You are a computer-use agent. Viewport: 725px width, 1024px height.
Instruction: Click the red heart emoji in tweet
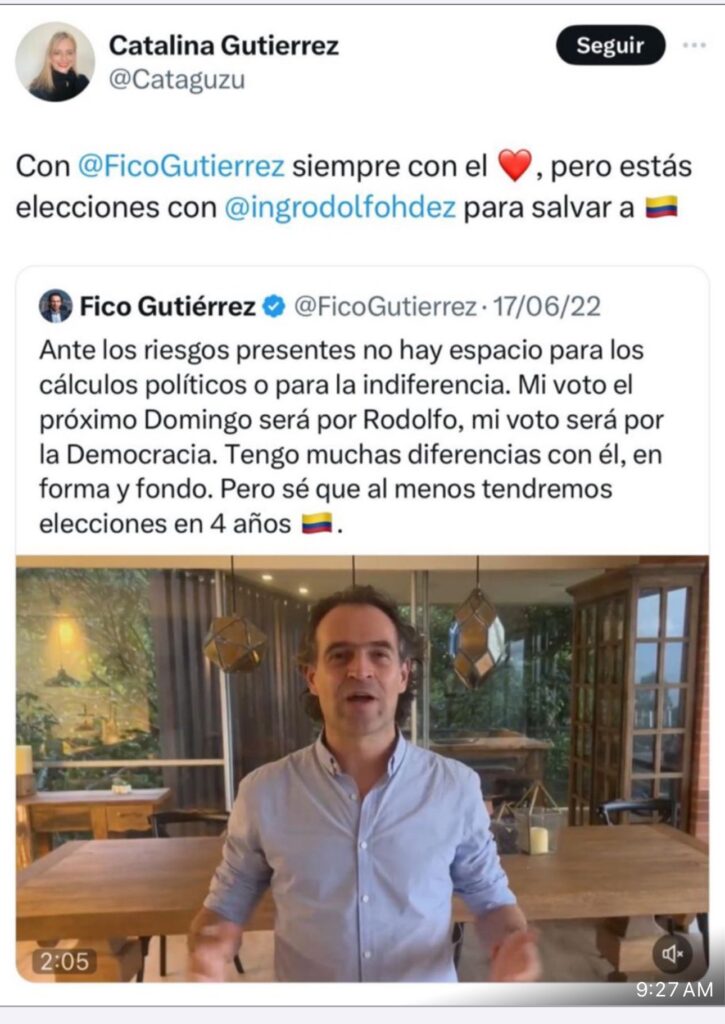tap(515, 166)
